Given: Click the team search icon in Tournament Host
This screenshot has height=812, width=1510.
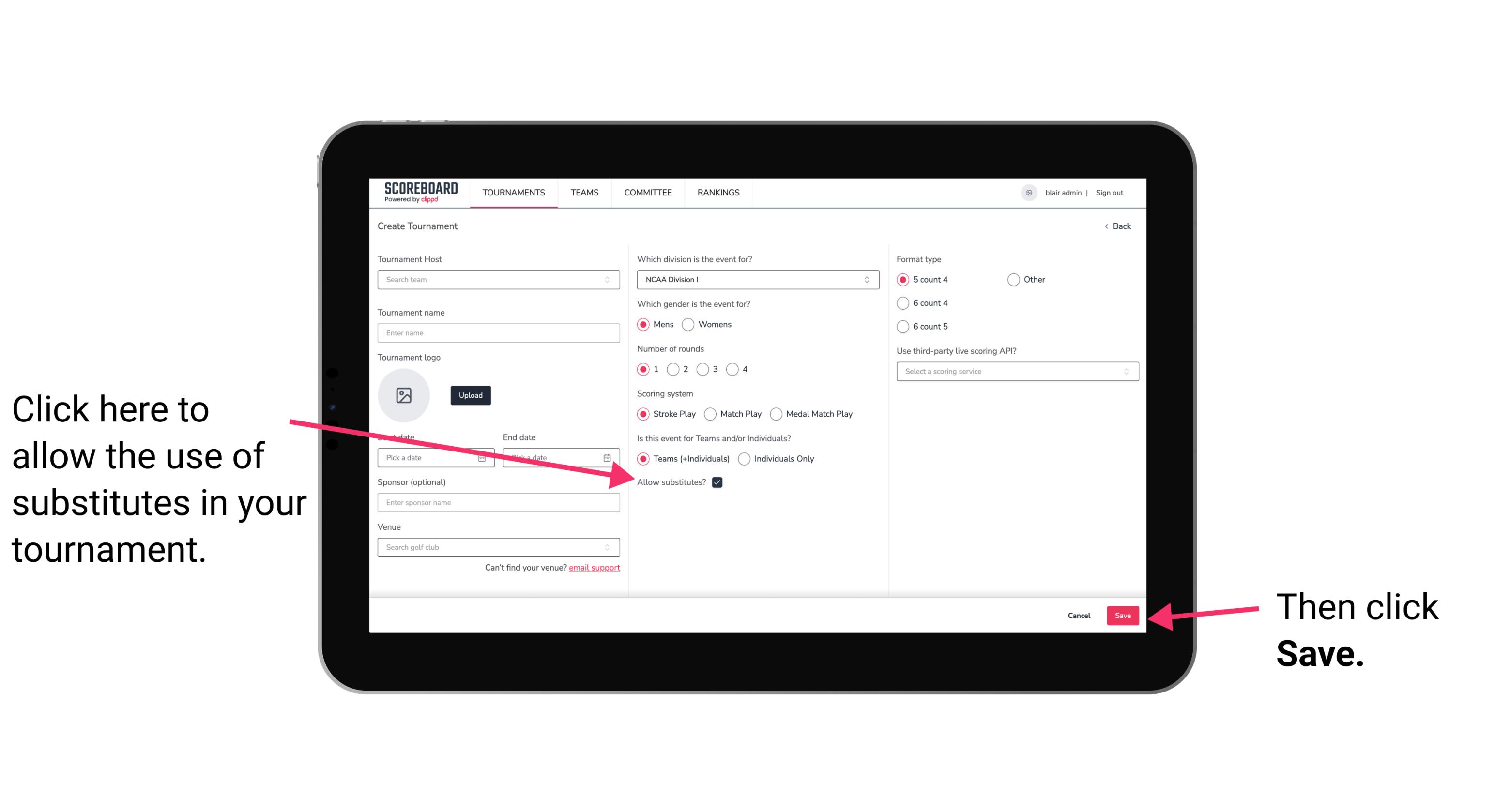Looking at the screenshot, I should [610, 280].
